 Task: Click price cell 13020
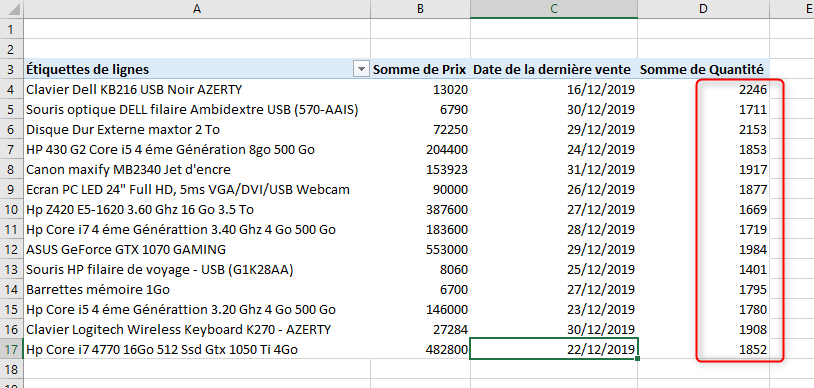420,89
